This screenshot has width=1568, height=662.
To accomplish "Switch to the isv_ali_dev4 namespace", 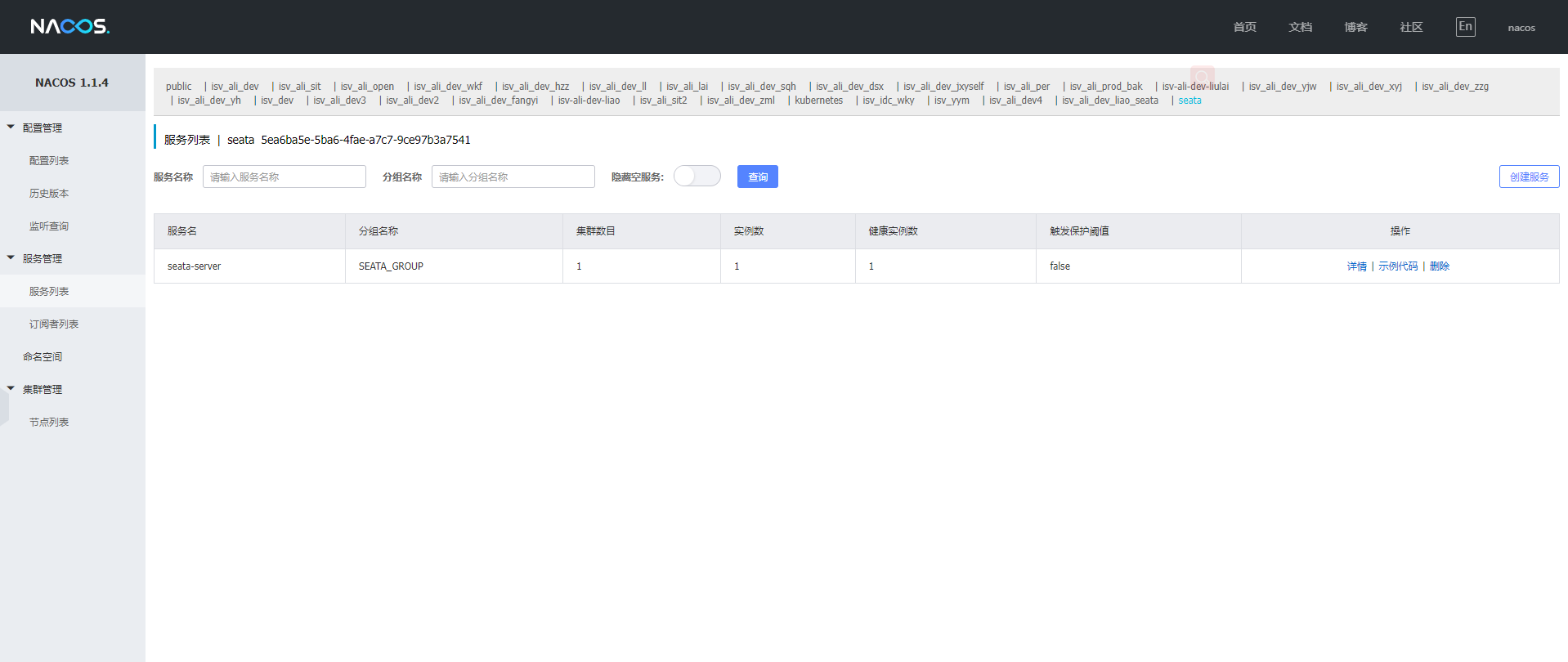I will [x=1016, y=101].
